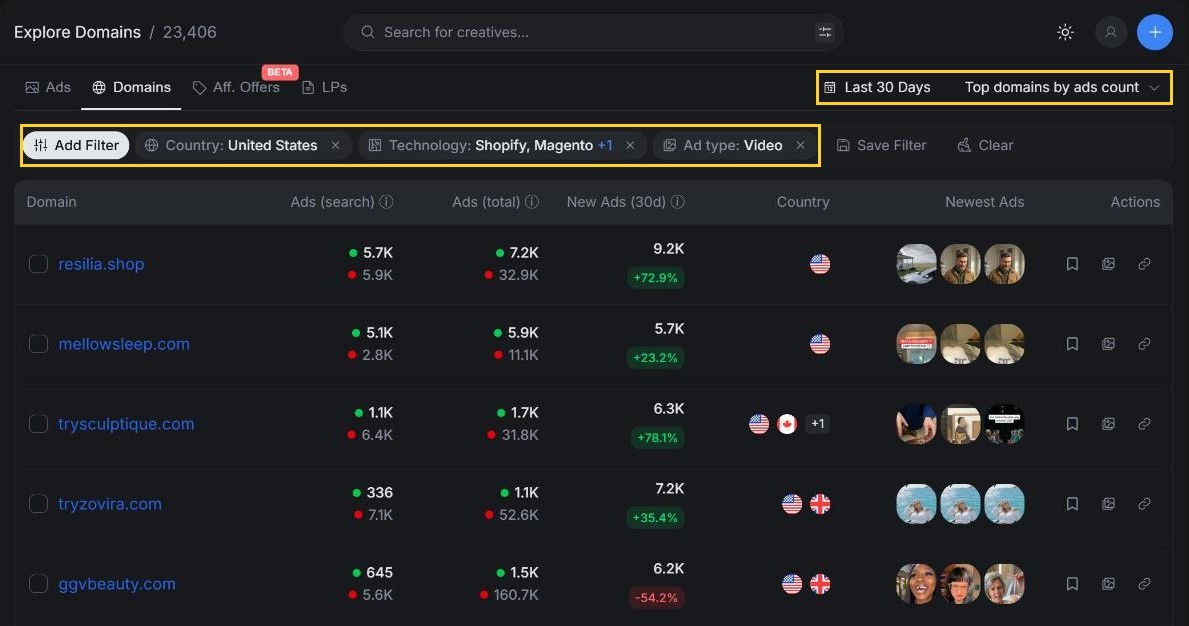Bookmark ggvbeauty.com domain
The height and width of the screenshot is (626, 1189).
point(1072,584)
